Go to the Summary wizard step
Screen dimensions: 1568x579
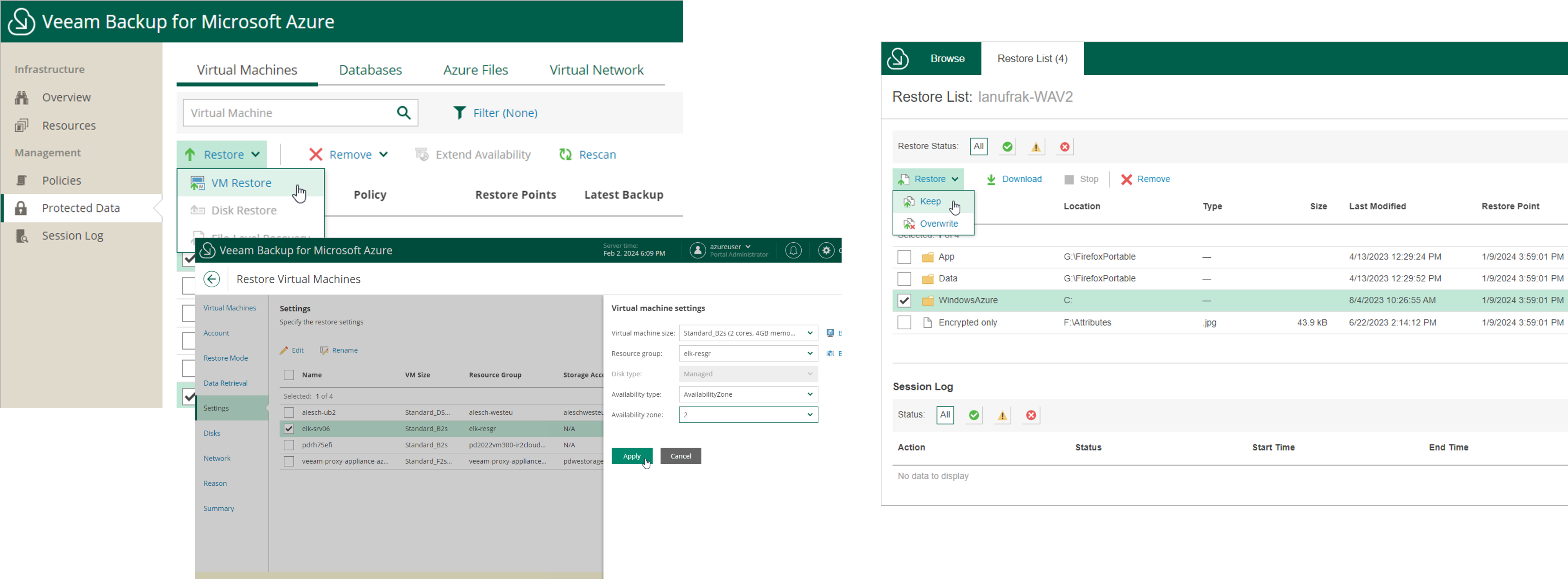(x=219, y=508)
